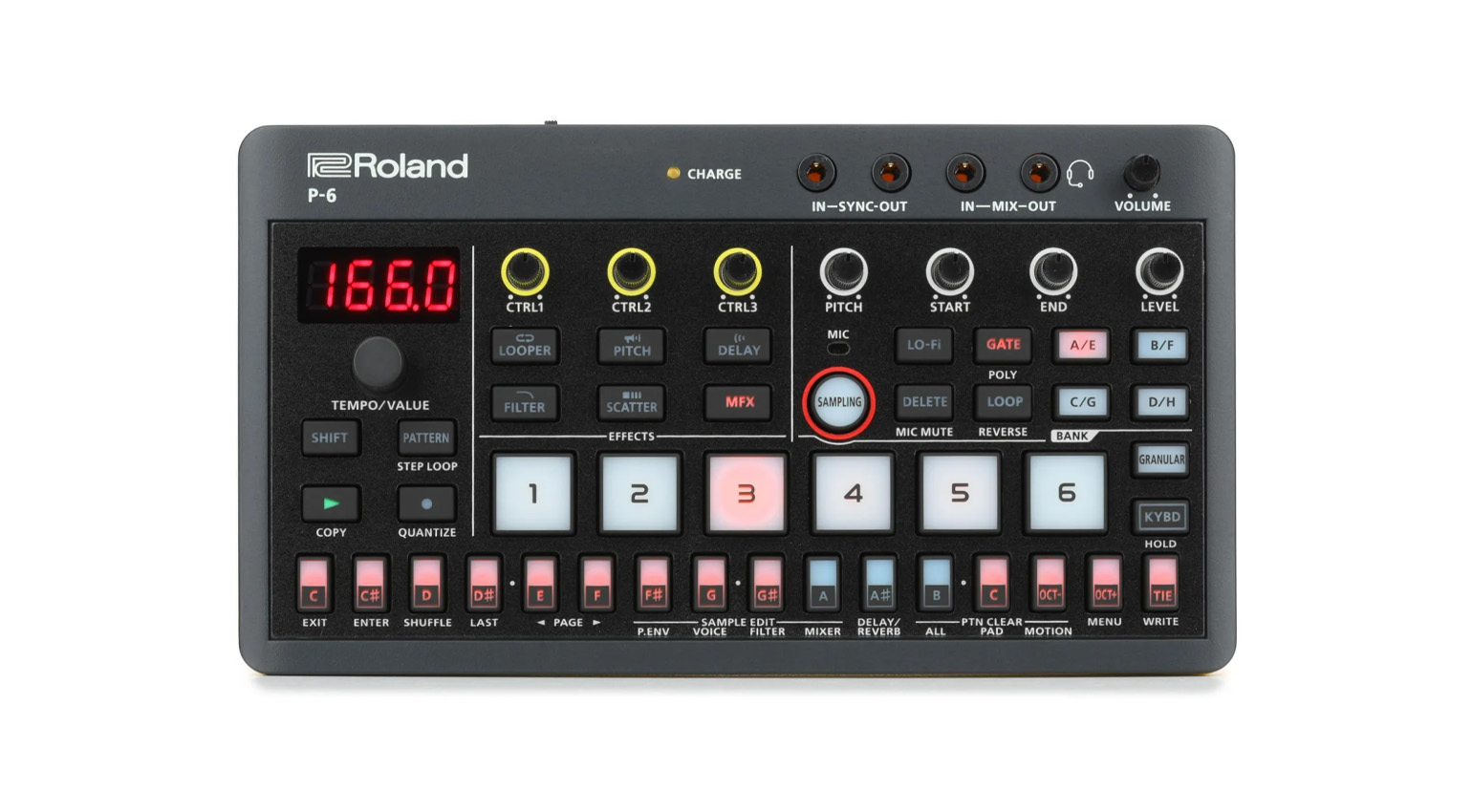Adjust the START knob
Image resolution: width=1472 pixels, height=812 pixels.
(x=949, y=271)
